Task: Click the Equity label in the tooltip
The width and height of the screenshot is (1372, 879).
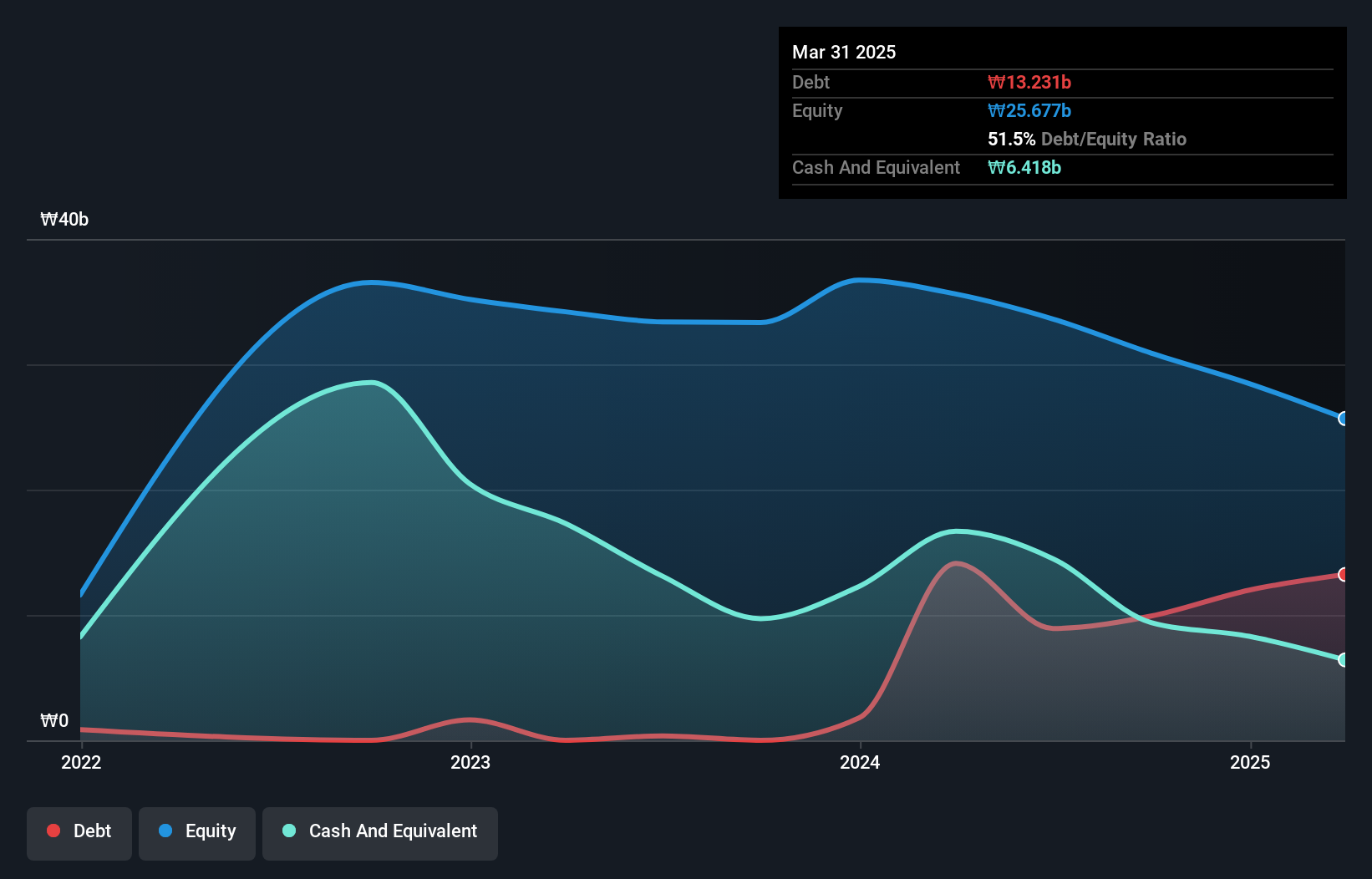Action: click(817, 110)
